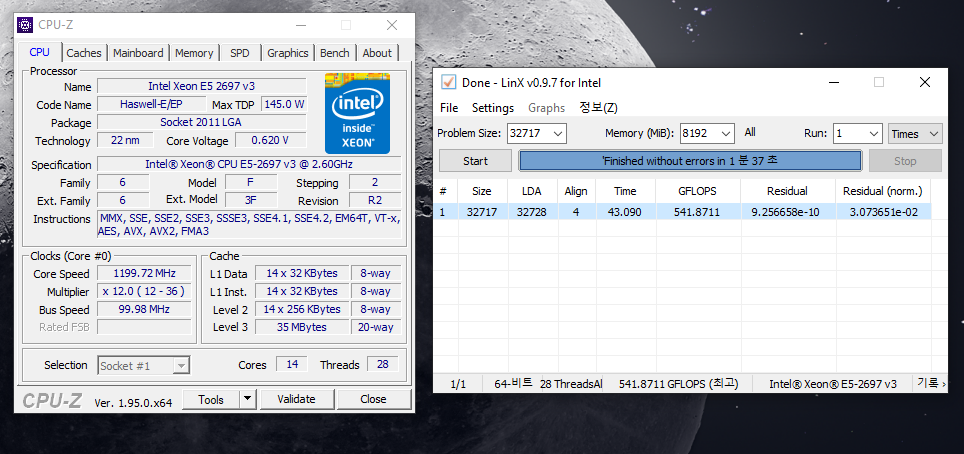Open the Times unit dropdown in LinX

coord(915,133)
